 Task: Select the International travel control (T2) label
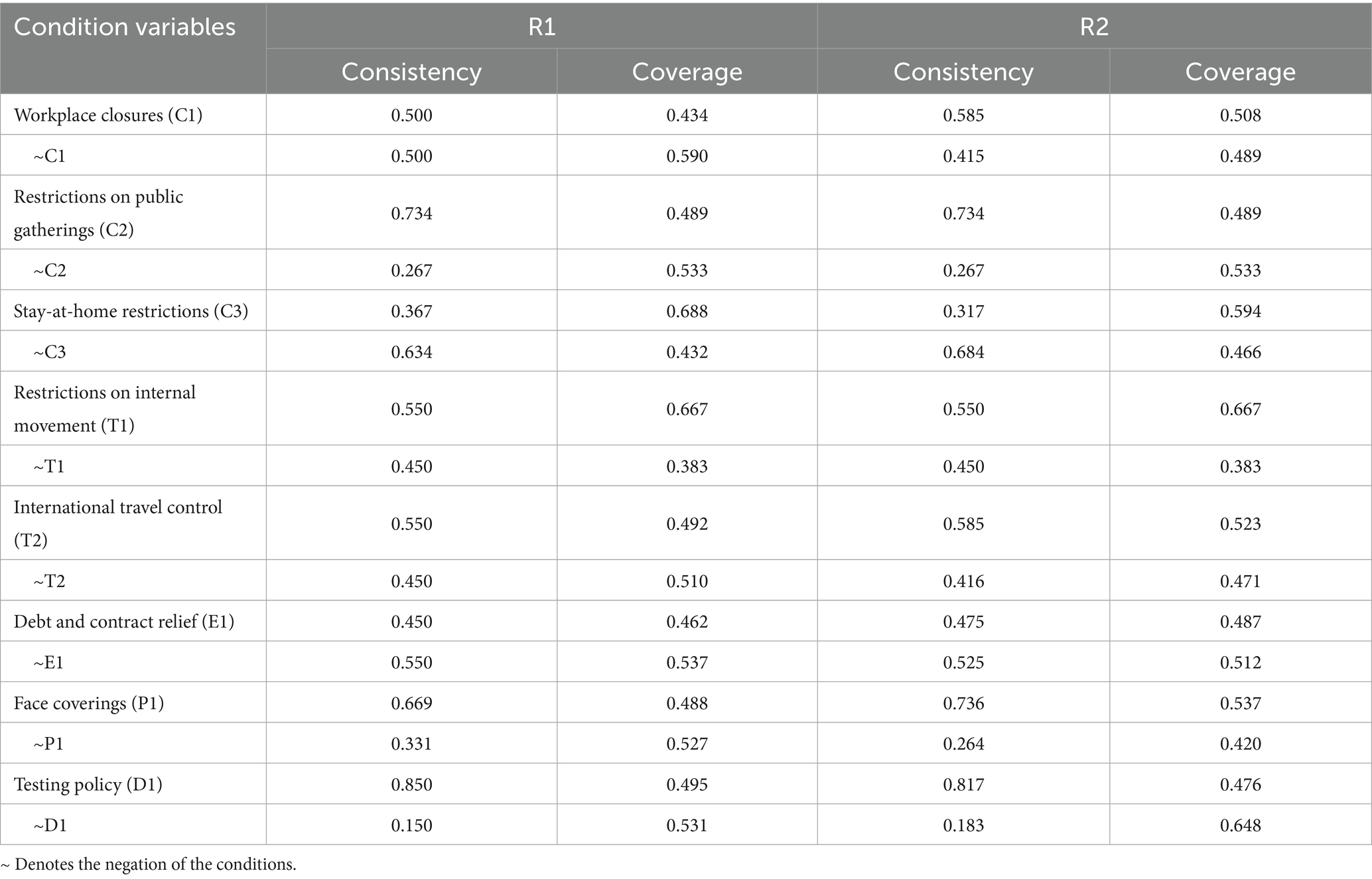tap(118, 523)
